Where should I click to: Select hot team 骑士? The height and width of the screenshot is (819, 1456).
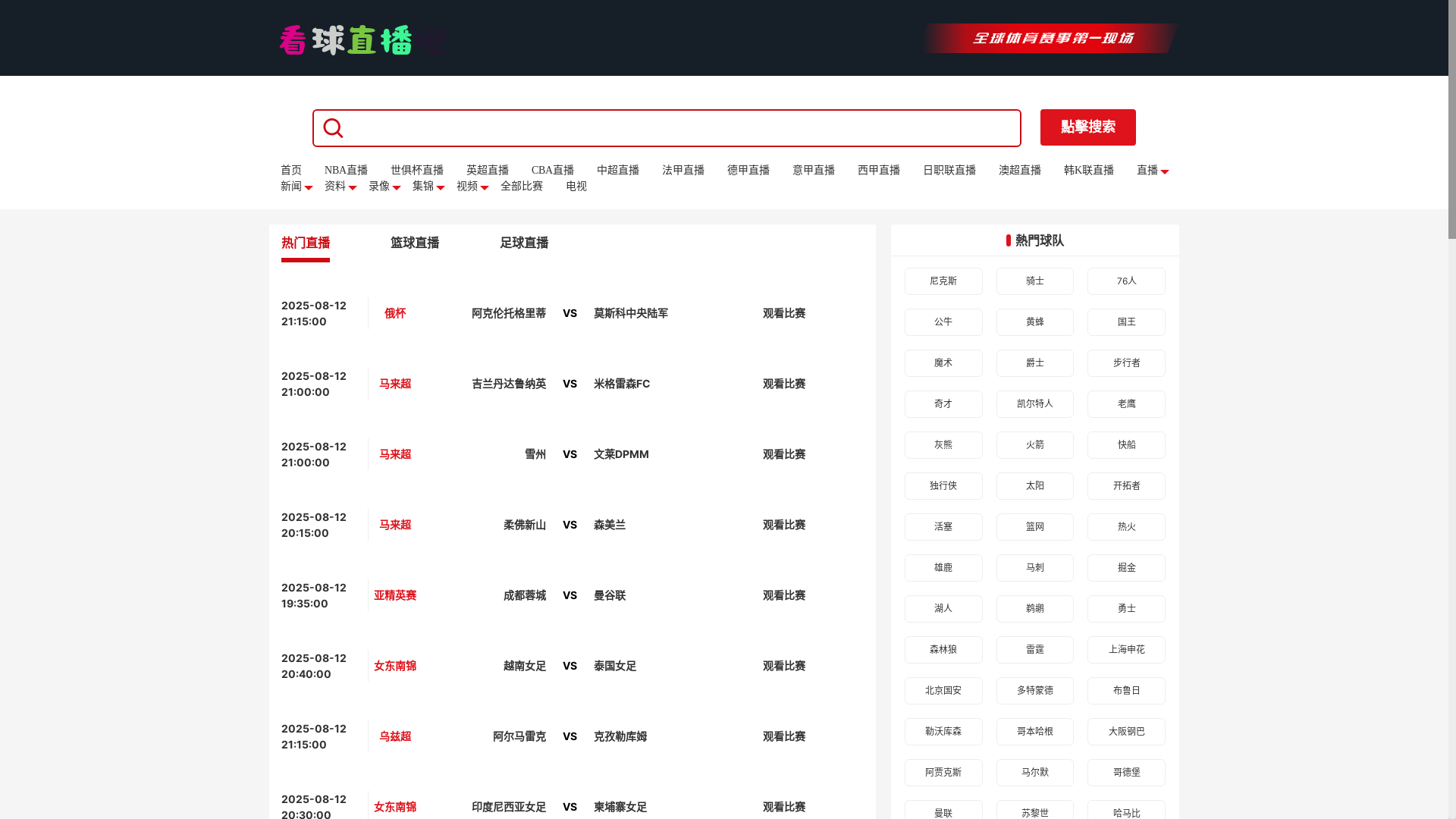[x=1035, y=281]
